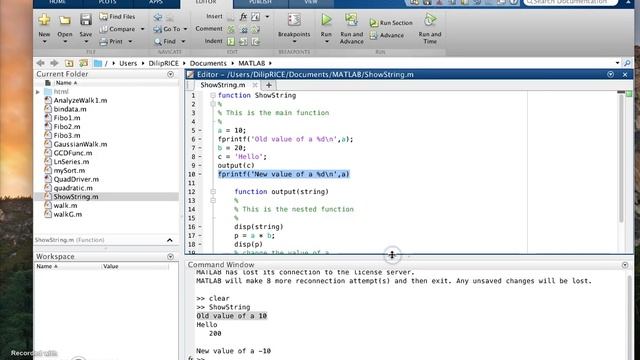The height and width of the screenshot is (360, 640).
Task: Select QuadDriver.m in Current Folder
Action: pyautogui.click(x=76, y=180)
